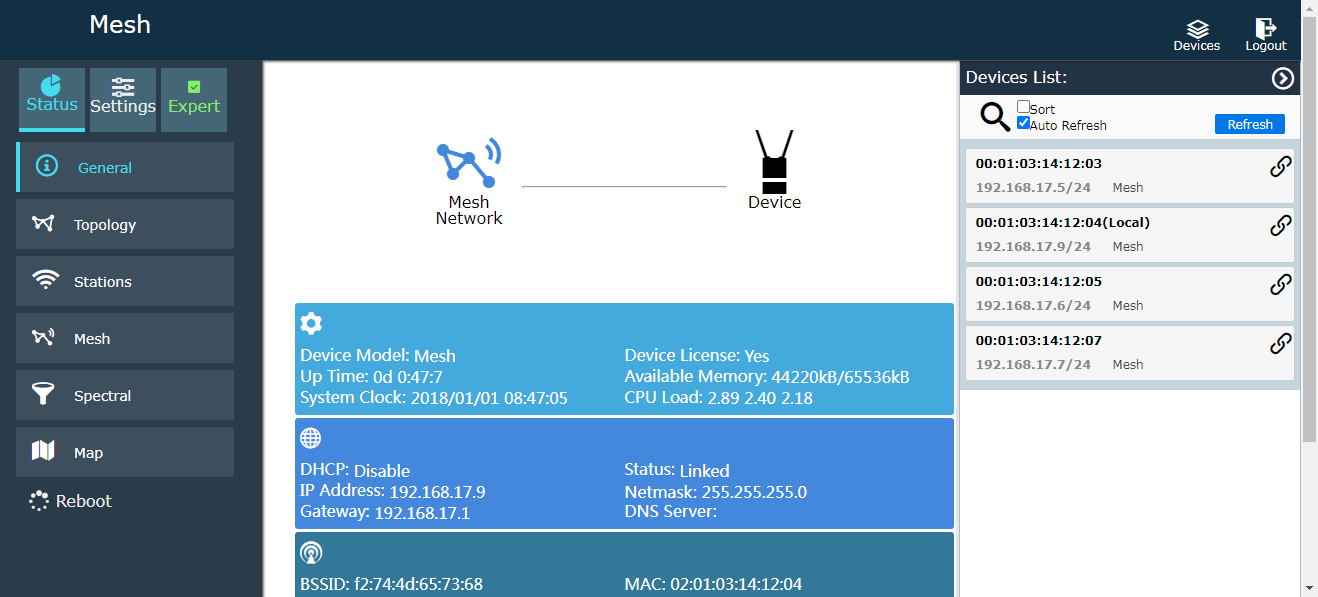
Task: Toggle the Expert mode tab
Action: [x=194, y=99]
